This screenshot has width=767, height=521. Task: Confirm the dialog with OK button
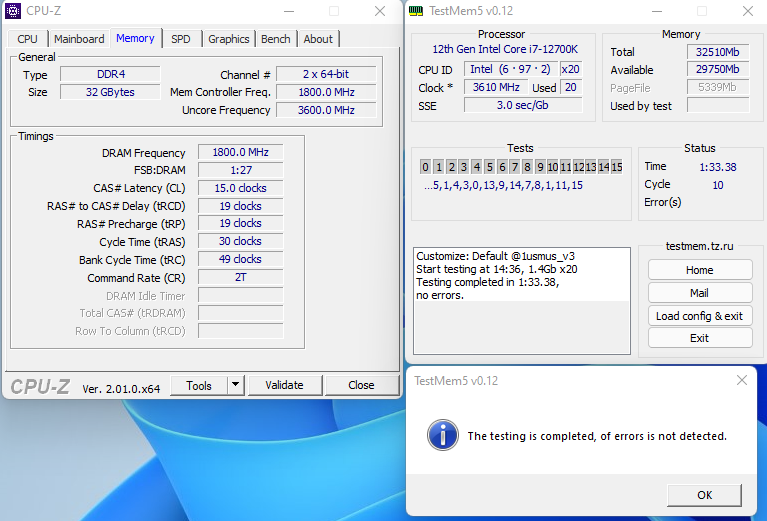[x=704, y=495]
